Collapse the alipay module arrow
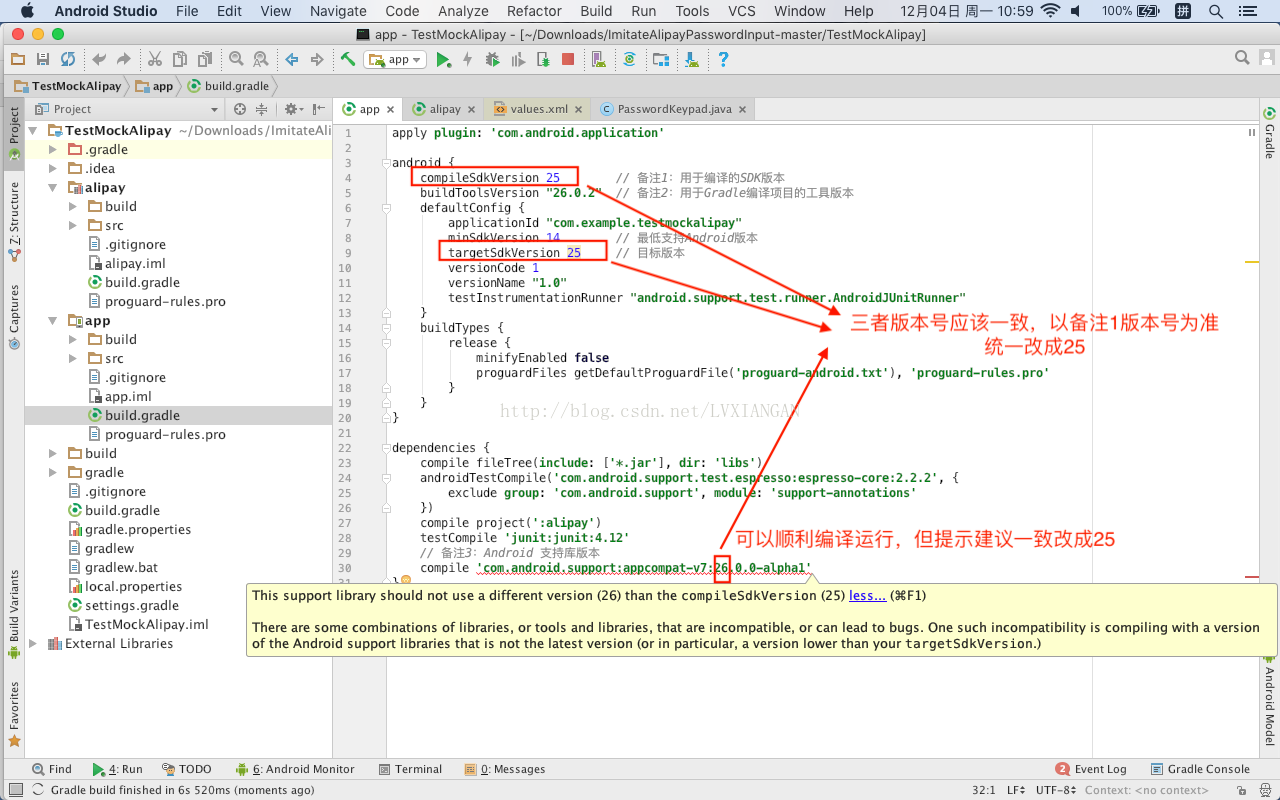This screenshot has width=1280, height=800. (53, 188)
